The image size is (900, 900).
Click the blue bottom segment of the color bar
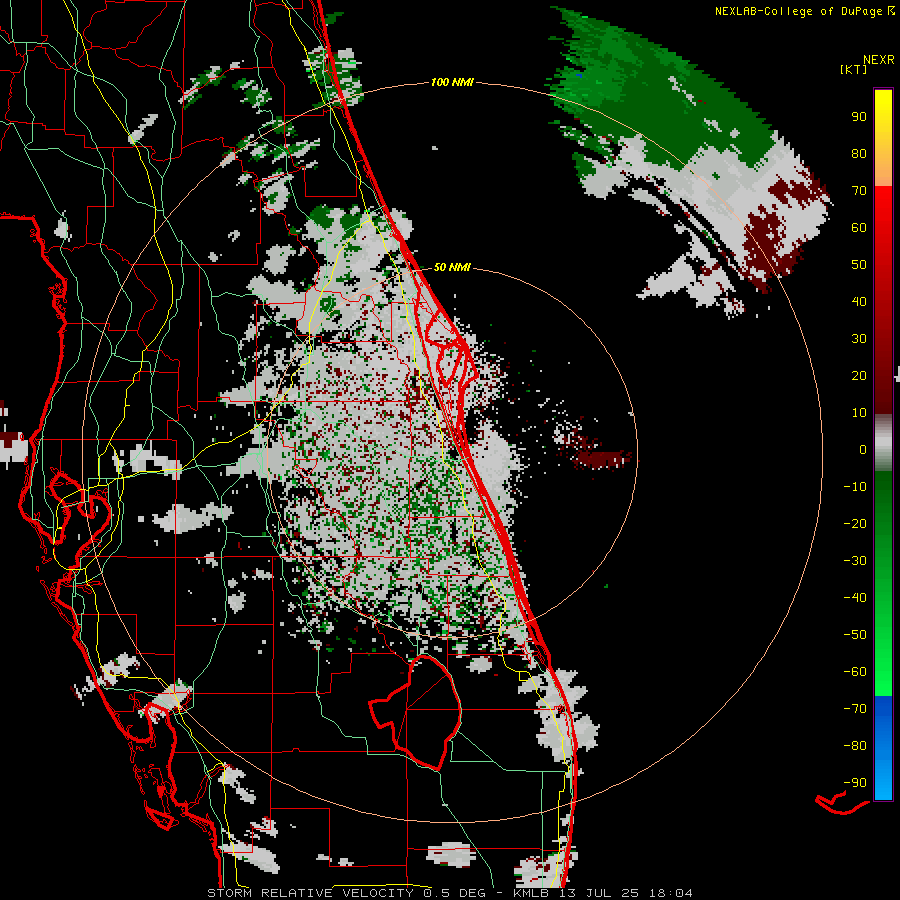click(x=883, y=747)
